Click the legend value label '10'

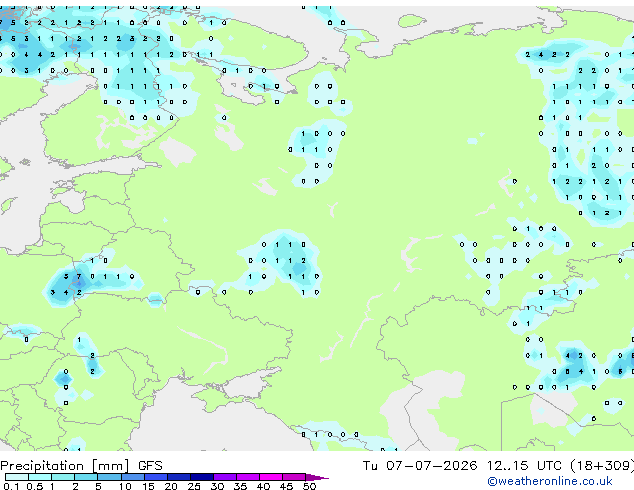[x=125, y=486]
